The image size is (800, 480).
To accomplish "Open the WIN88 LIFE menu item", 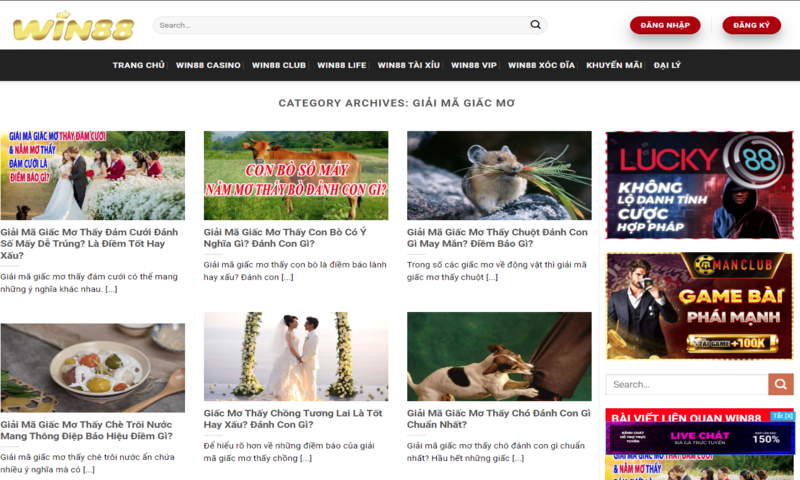I will (342, 65).
